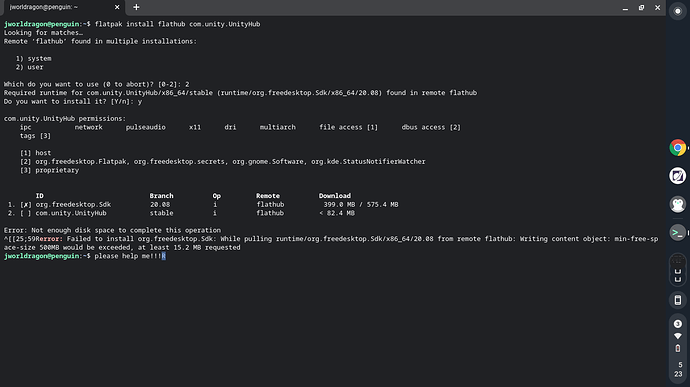Click the '< 82.4 MB' download value
The image size is (690, 387).
tap(337, 213)
